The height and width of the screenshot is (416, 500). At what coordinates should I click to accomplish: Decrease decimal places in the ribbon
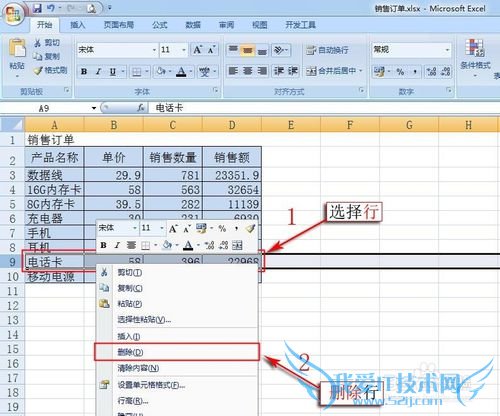445,71
